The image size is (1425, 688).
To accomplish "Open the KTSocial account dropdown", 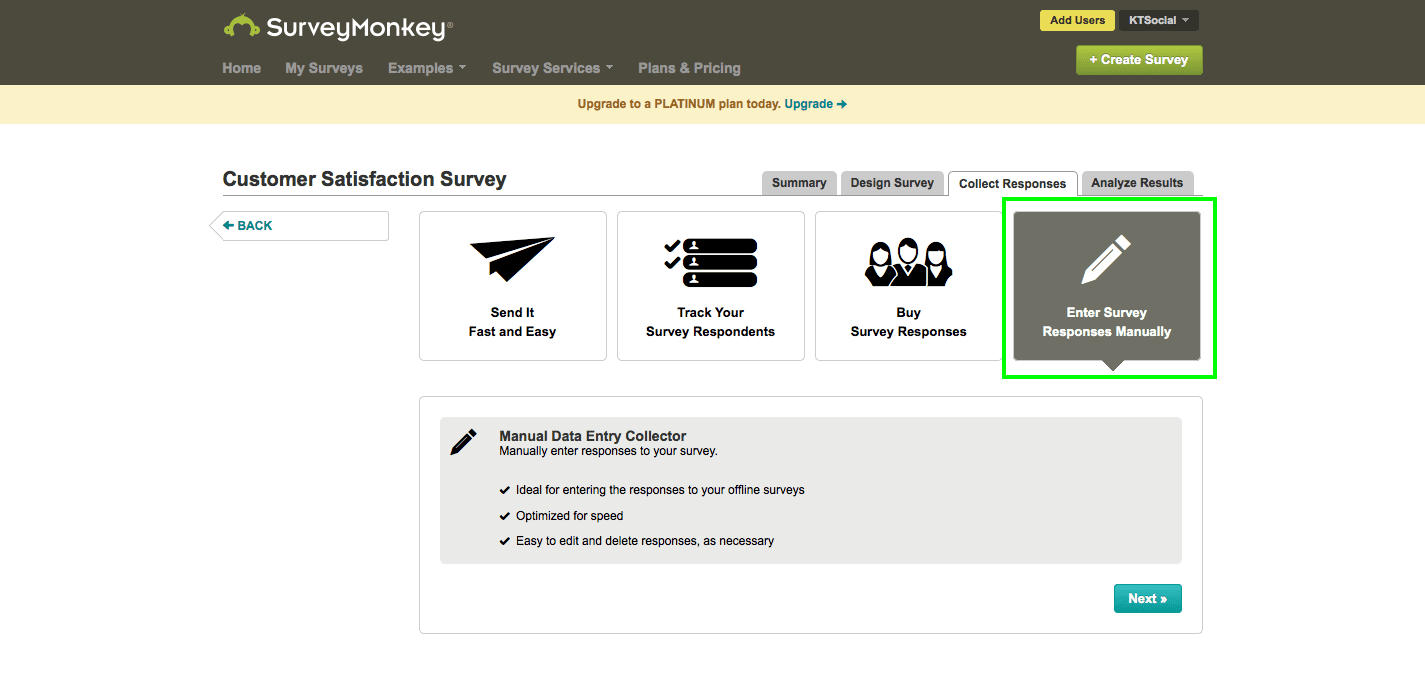I will tap(1159, 20).
